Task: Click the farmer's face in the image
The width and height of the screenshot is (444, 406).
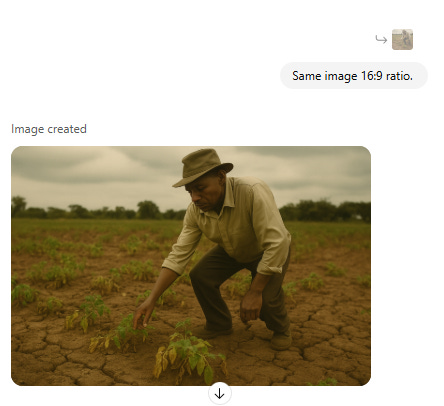Action: (x=204, y=194)
